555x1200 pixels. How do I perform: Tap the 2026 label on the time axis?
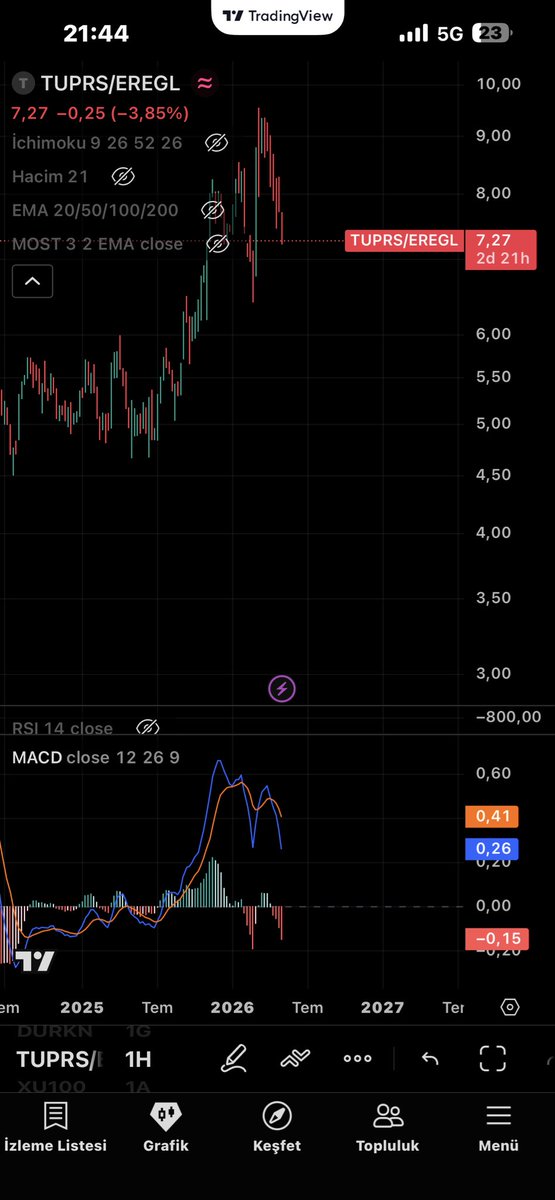233,1007
